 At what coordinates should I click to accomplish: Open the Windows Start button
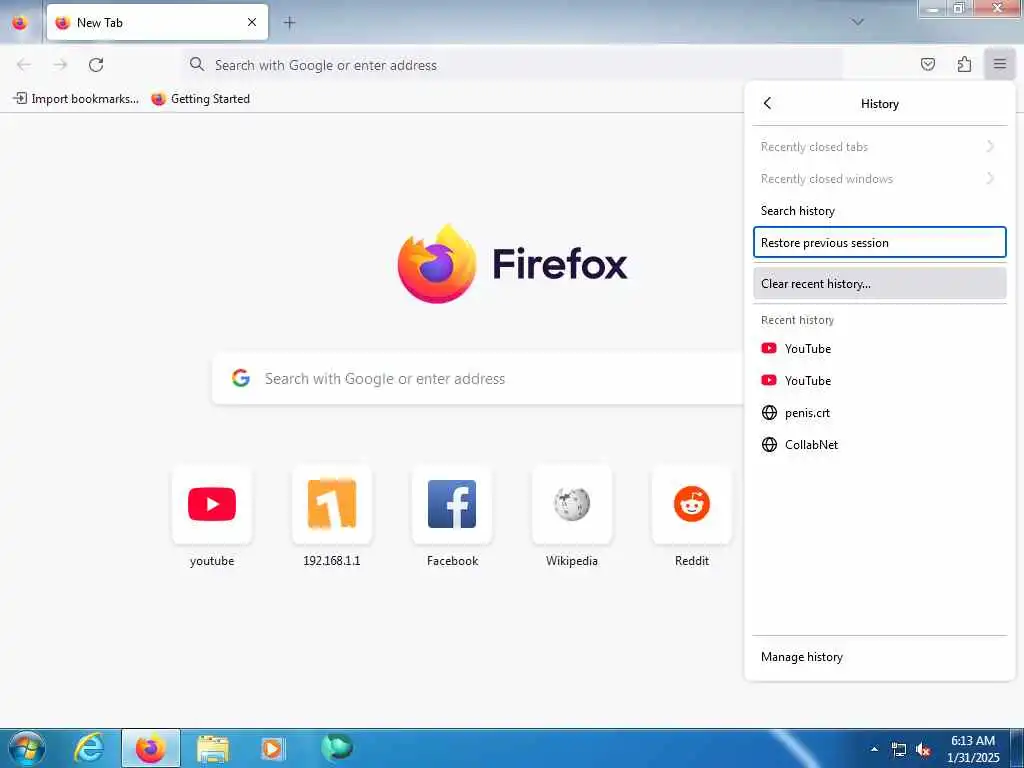click(x=27, y=748)
